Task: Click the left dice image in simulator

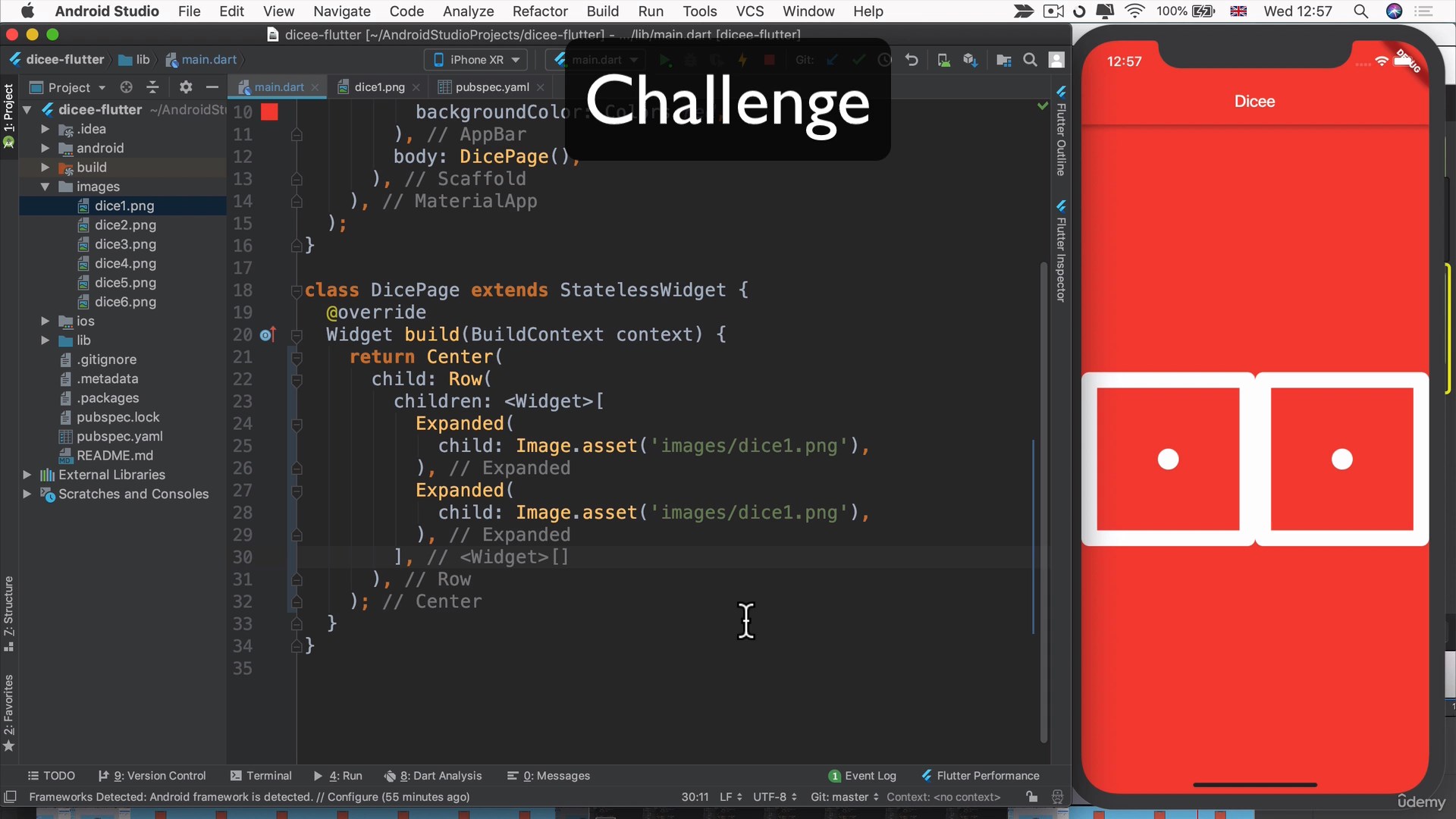Action: click(x=1168, y=459)
